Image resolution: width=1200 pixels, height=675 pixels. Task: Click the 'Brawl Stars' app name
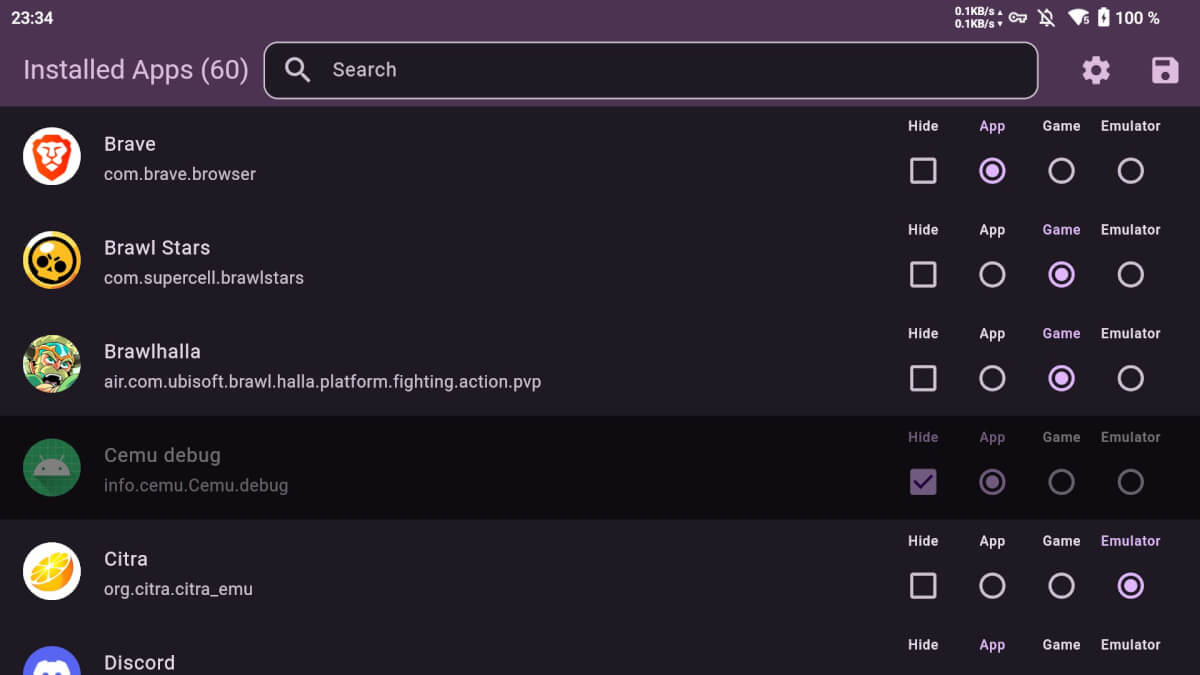pyautogui.click(x=157, y=248)
